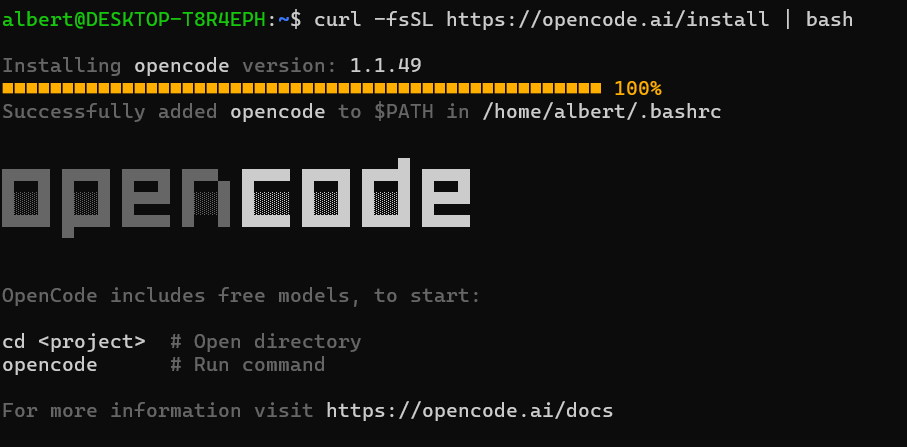
Task: Click the 'opencode' run command text
Action: [x=50, y=365]
